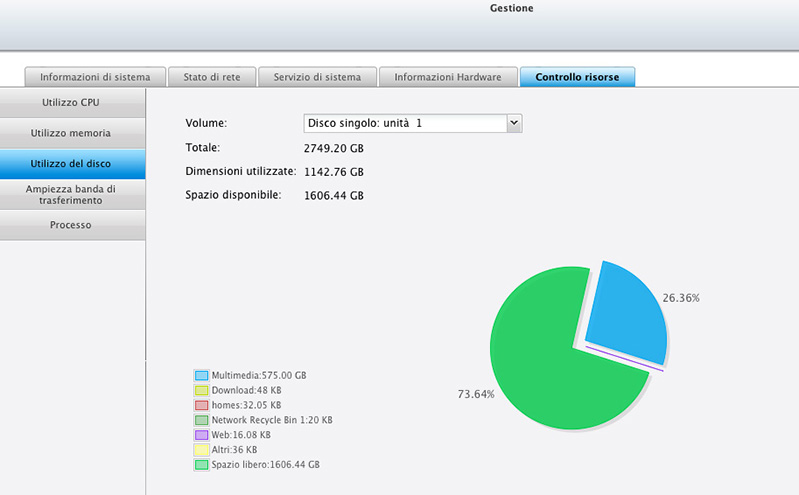Click the Controllo risorse tab
The height and width of the screenshot is (495, 799).
click(x=577, y=77)
